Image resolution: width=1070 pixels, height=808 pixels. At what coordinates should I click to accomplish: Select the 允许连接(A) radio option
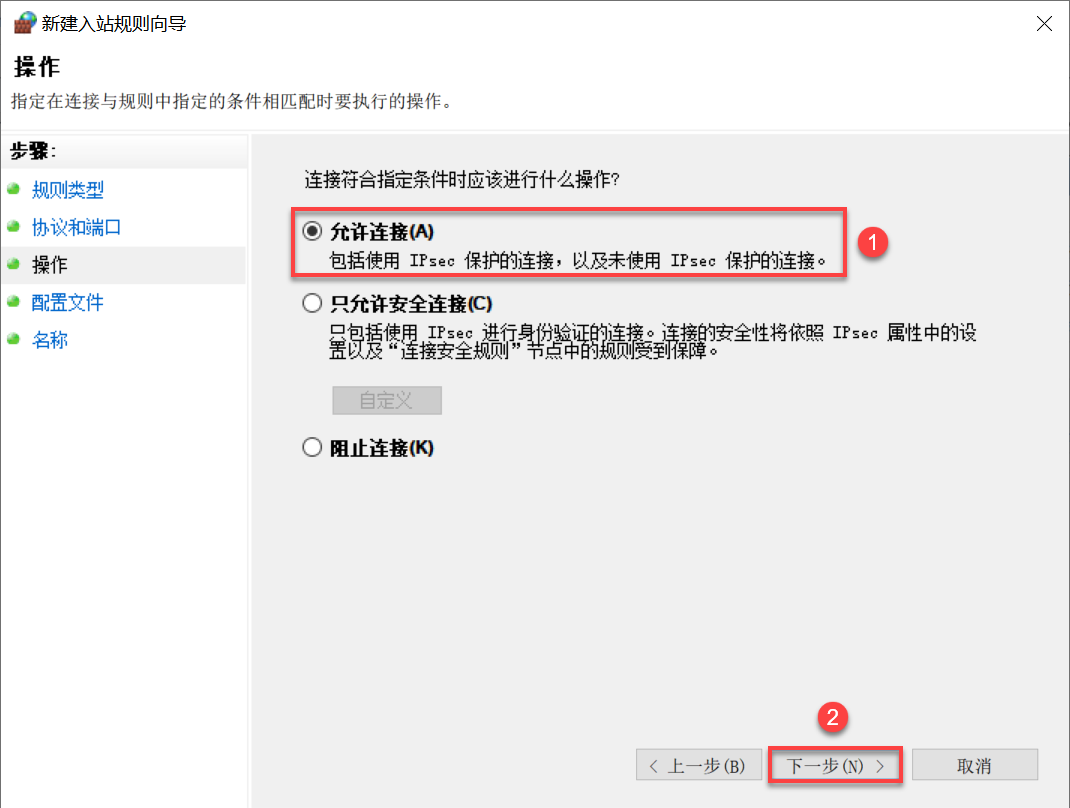[x=312, y=231]
